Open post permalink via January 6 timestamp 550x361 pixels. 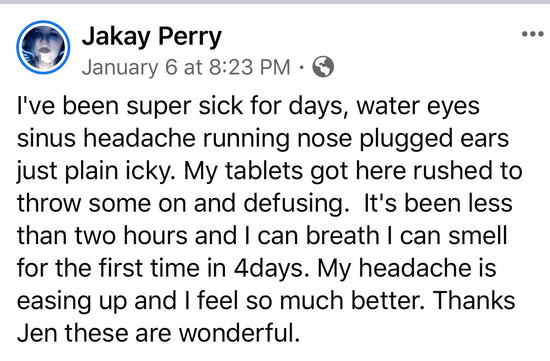pos(186,67)
